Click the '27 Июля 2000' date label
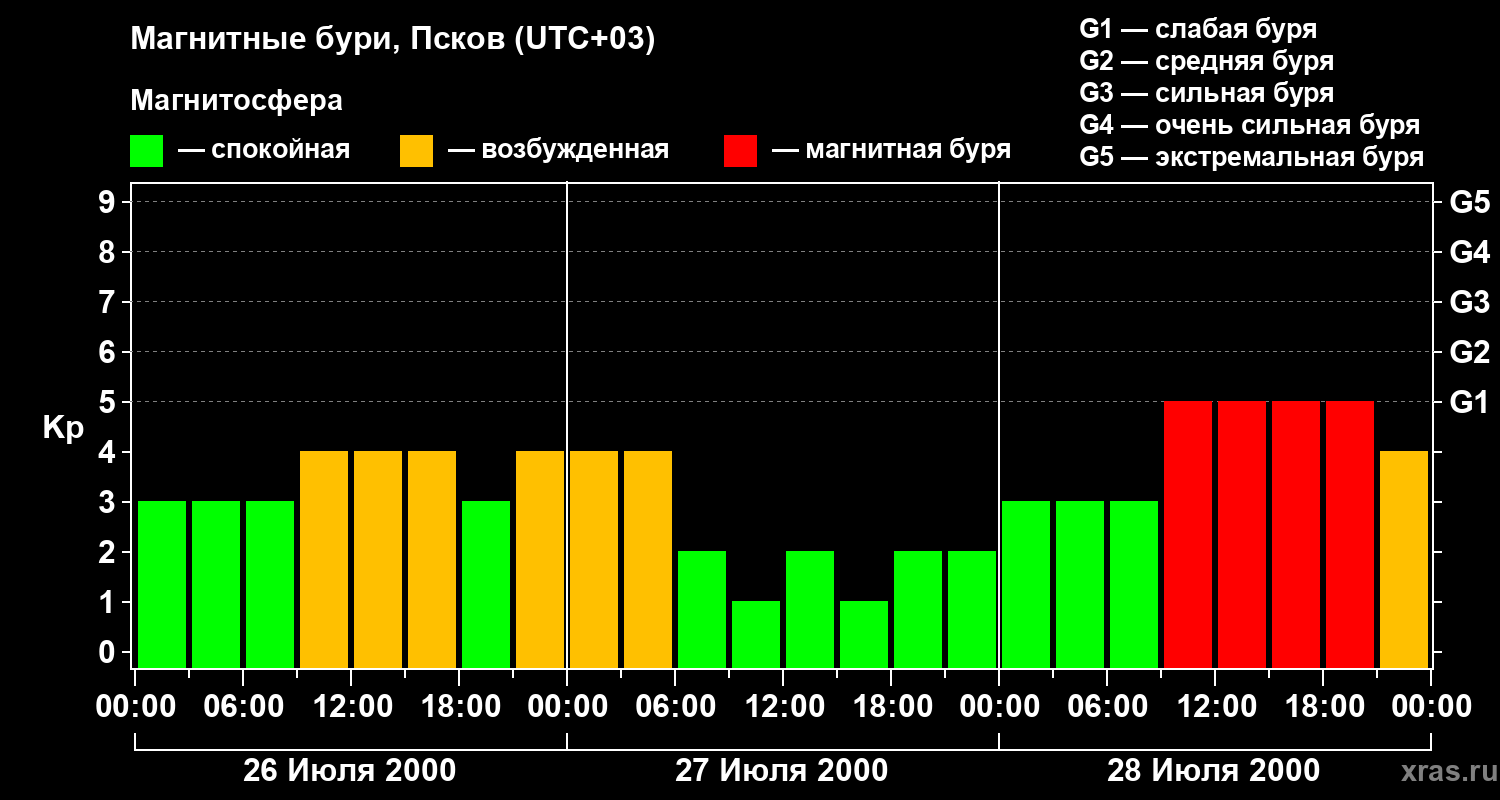 pyautogui.click(x=782, y=771)
